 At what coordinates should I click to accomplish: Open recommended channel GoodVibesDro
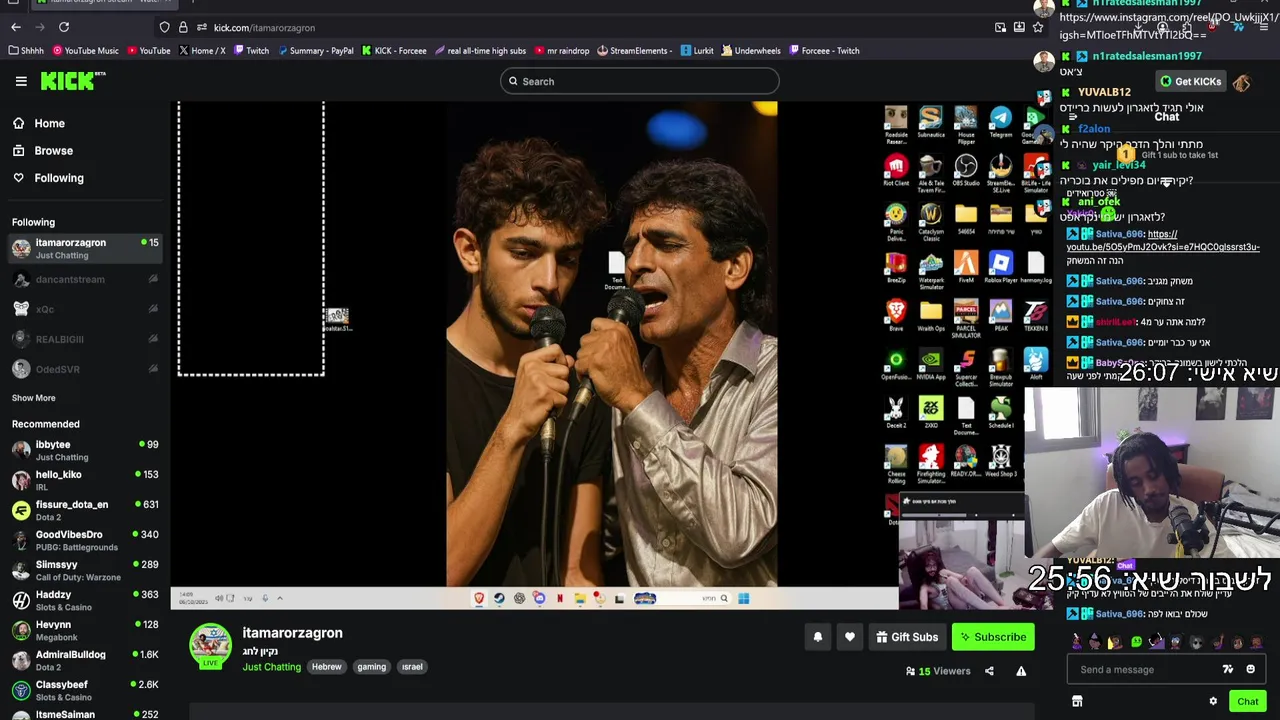[85, 540]
